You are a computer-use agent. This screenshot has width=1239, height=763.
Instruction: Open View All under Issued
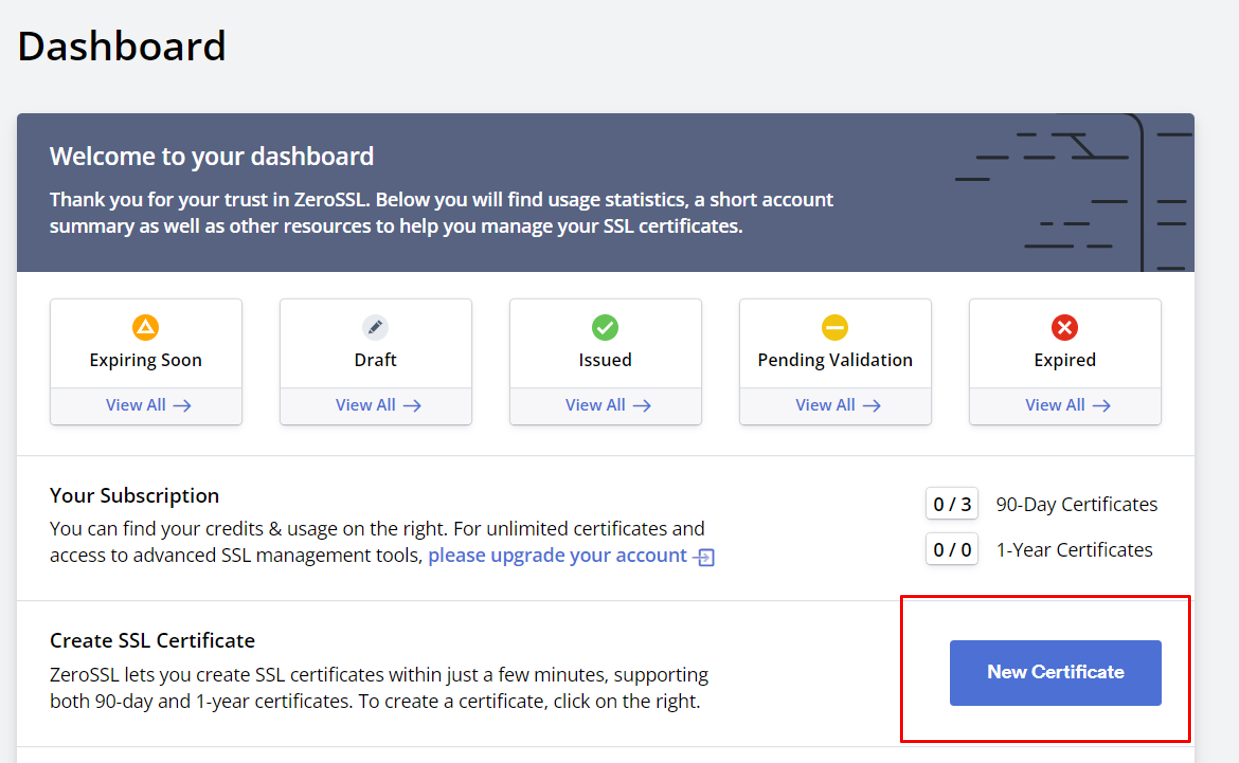coord(608,405)
